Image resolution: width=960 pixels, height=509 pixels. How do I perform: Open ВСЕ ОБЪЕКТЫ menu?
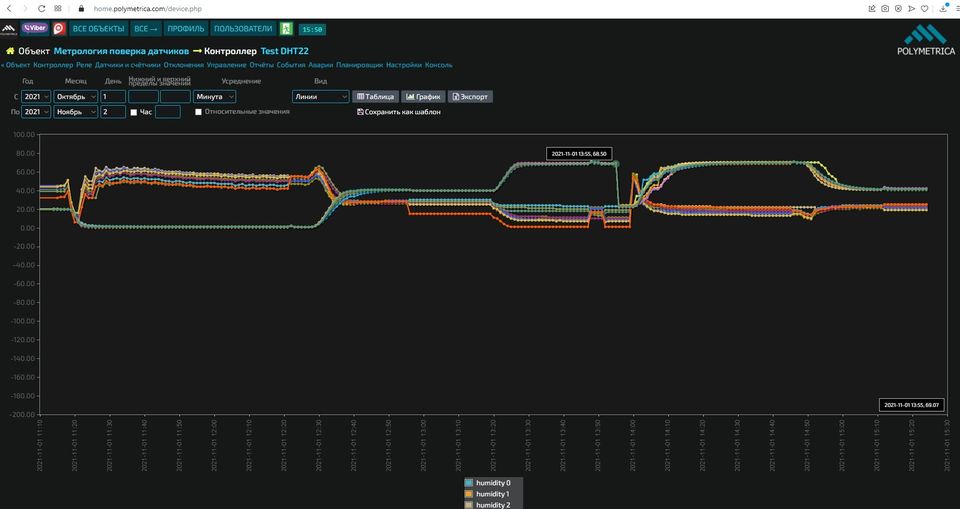(99, 29)
